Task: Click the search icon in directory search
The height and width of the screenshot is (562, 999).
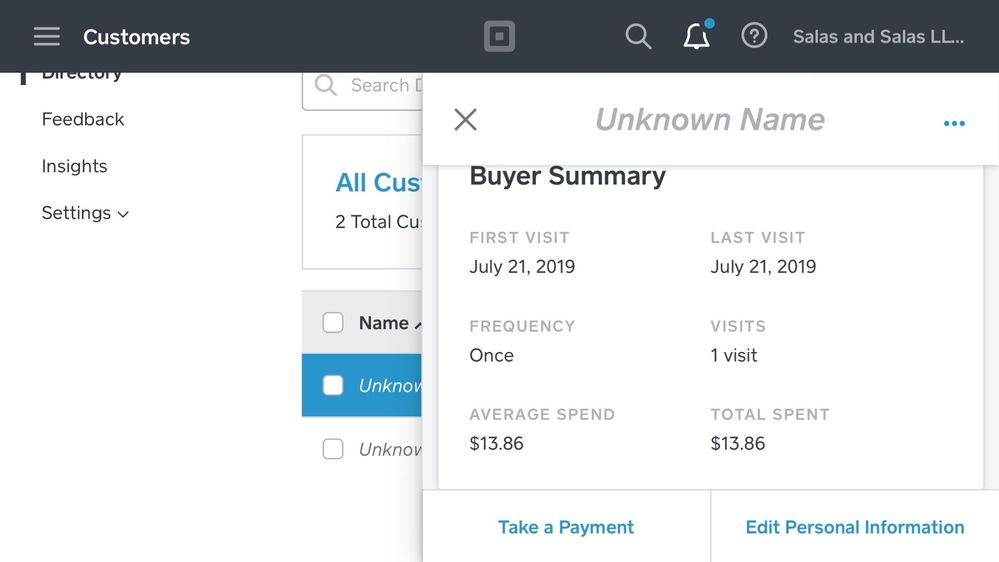Action: pyautogui.click(x=326, y=86)
